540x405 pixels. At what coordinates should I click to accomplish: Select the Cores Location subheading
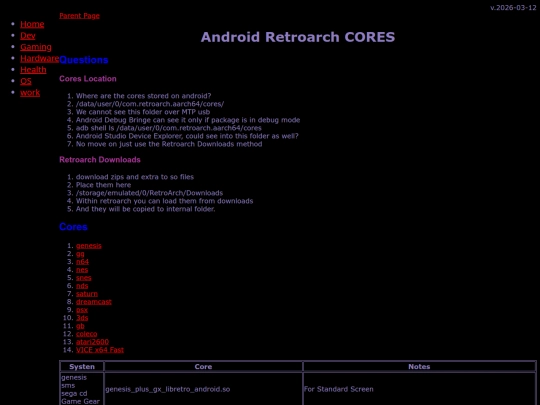click(88, 79)
